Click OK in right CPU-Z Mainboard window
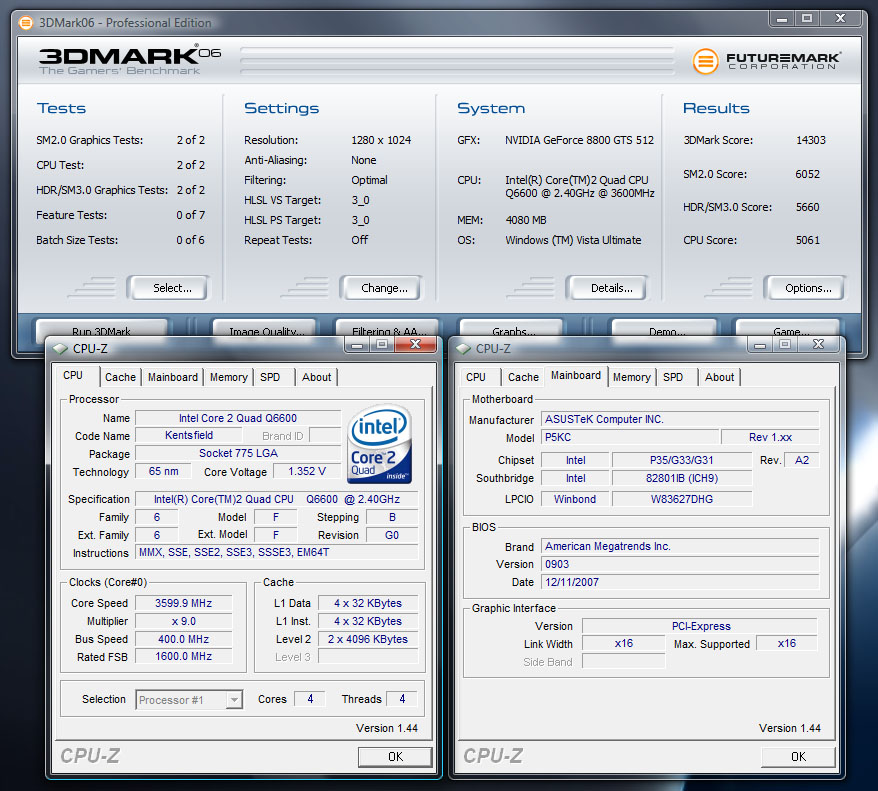The image size is (878, 791). (798, 757)
